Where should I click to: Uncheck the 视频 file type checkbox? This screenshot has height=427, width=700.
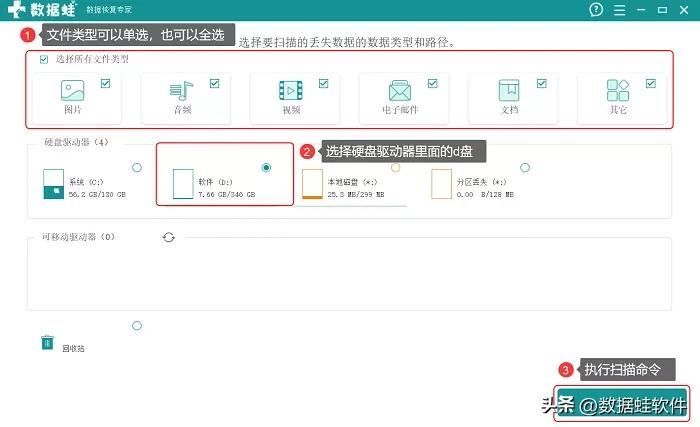click(324, 84)
